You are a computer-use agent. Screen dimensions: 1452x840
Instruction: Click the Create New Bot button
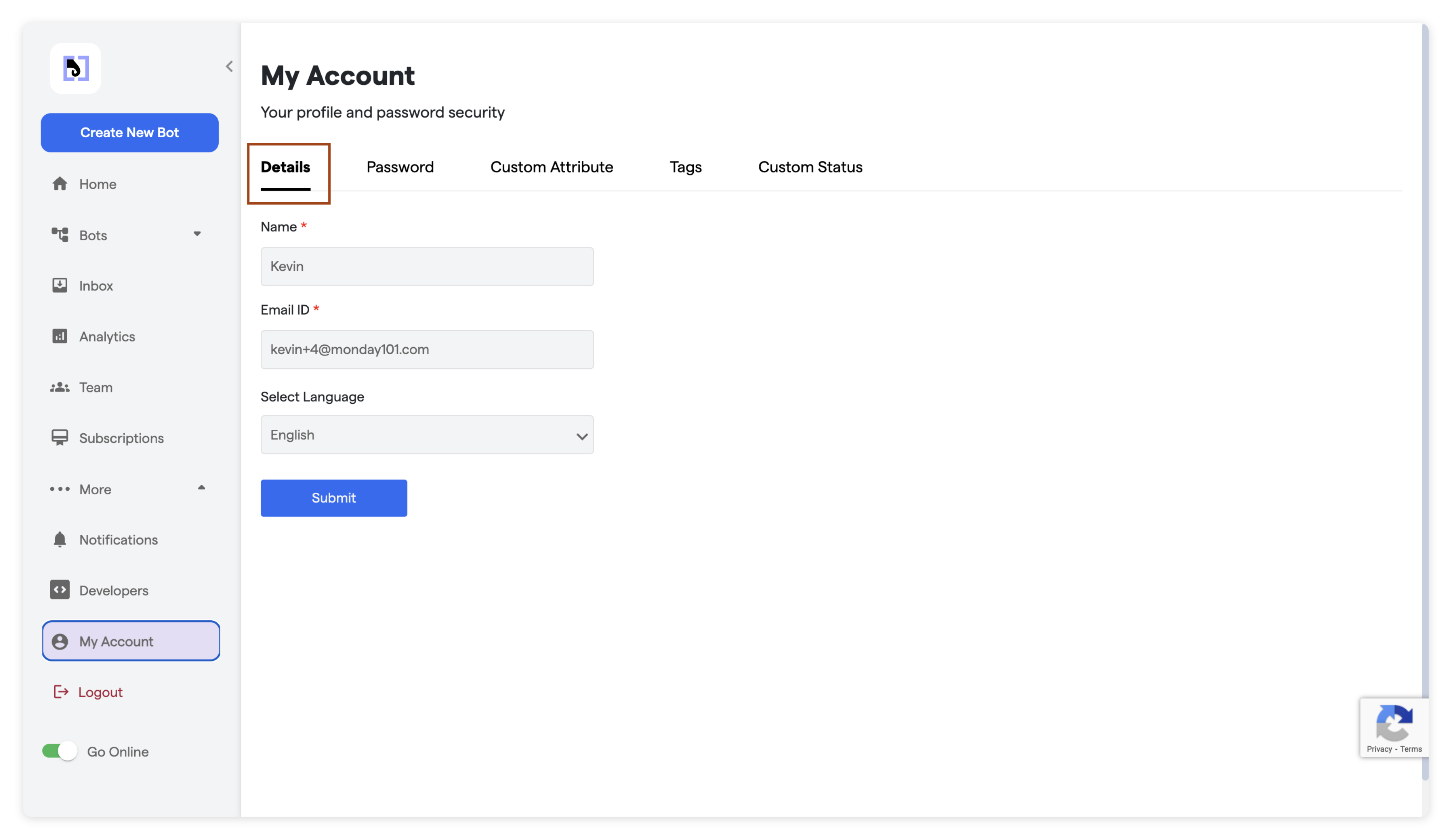pyautogui.click(x=130, y=133)
